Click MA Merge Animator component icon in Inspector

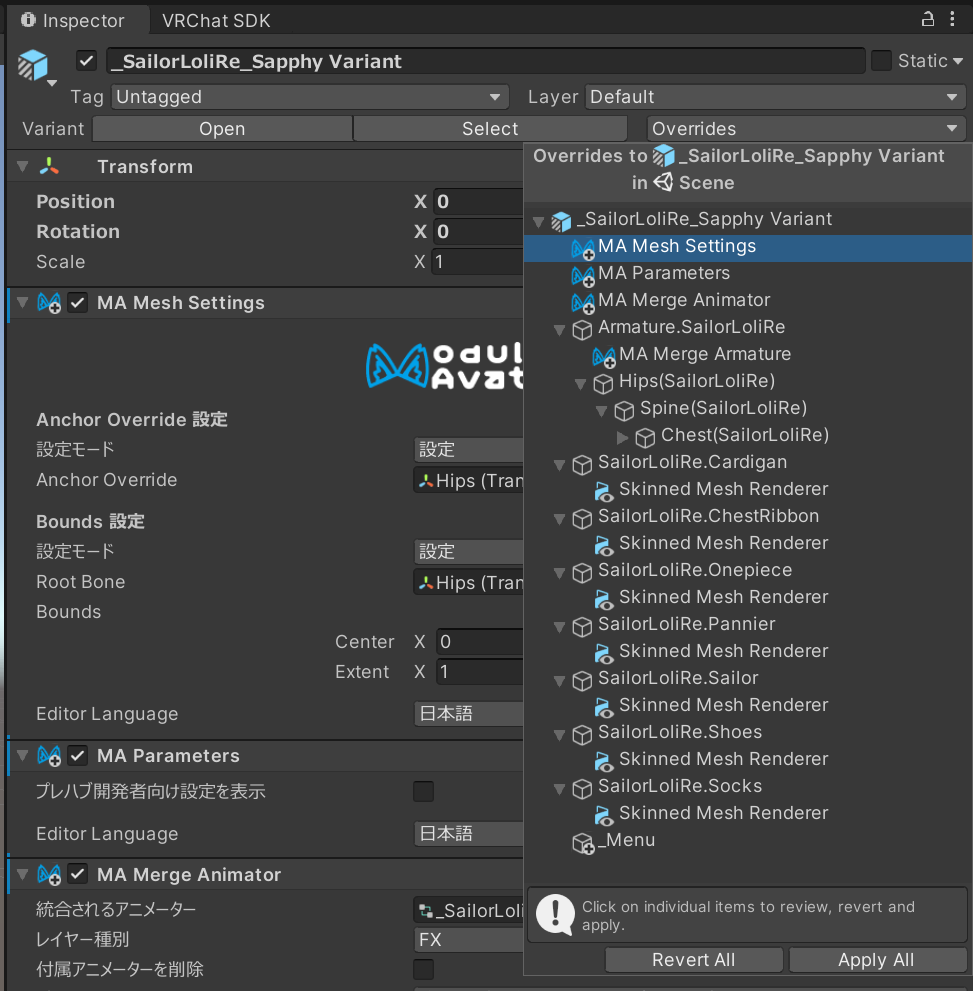tap(49, 874)
